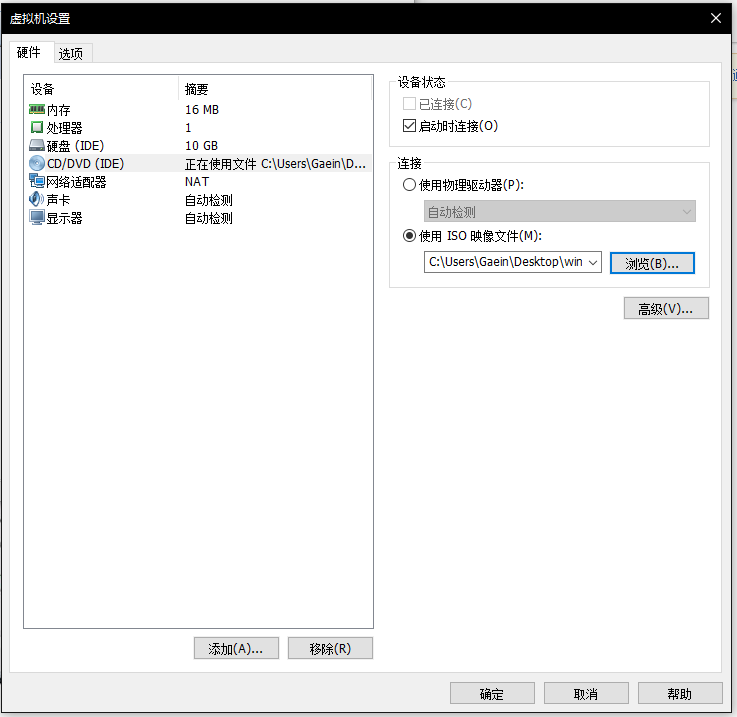737x717 pixels.
Task: Click the processor count summary 1
Action: (188, 127)
